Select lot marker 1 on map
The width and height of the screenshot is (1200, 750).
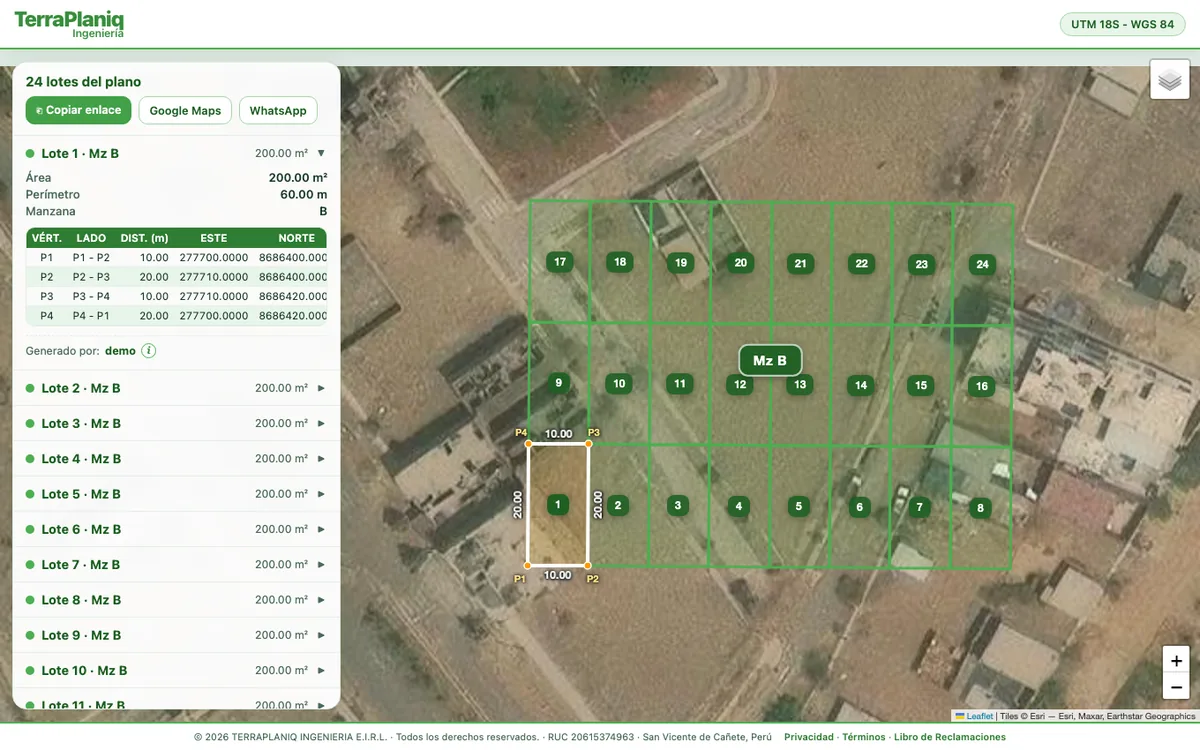click(558, 505)
